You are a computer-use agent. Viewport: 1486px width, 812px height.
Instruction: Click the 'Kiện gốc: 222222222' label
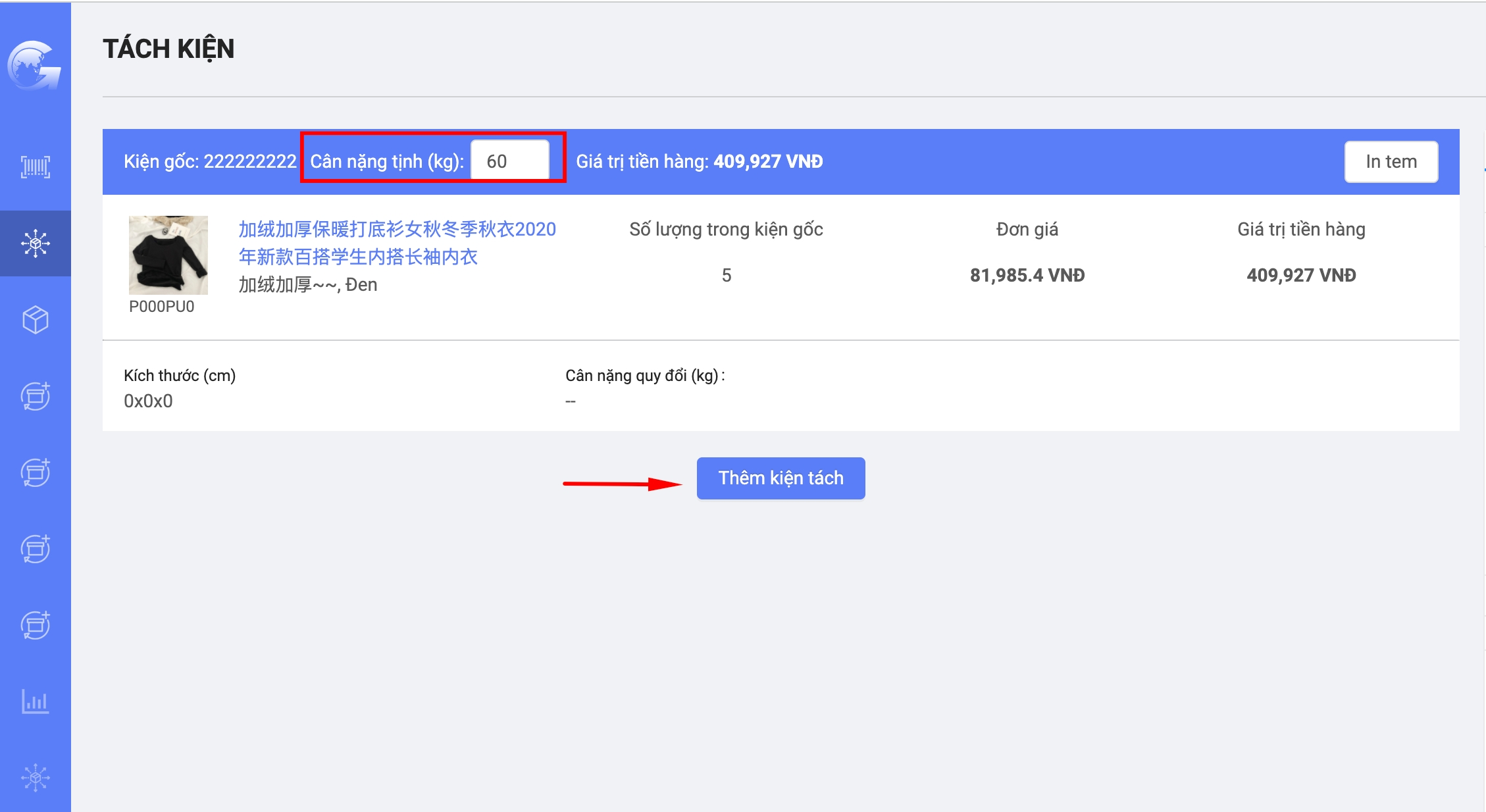pos(210,161)
